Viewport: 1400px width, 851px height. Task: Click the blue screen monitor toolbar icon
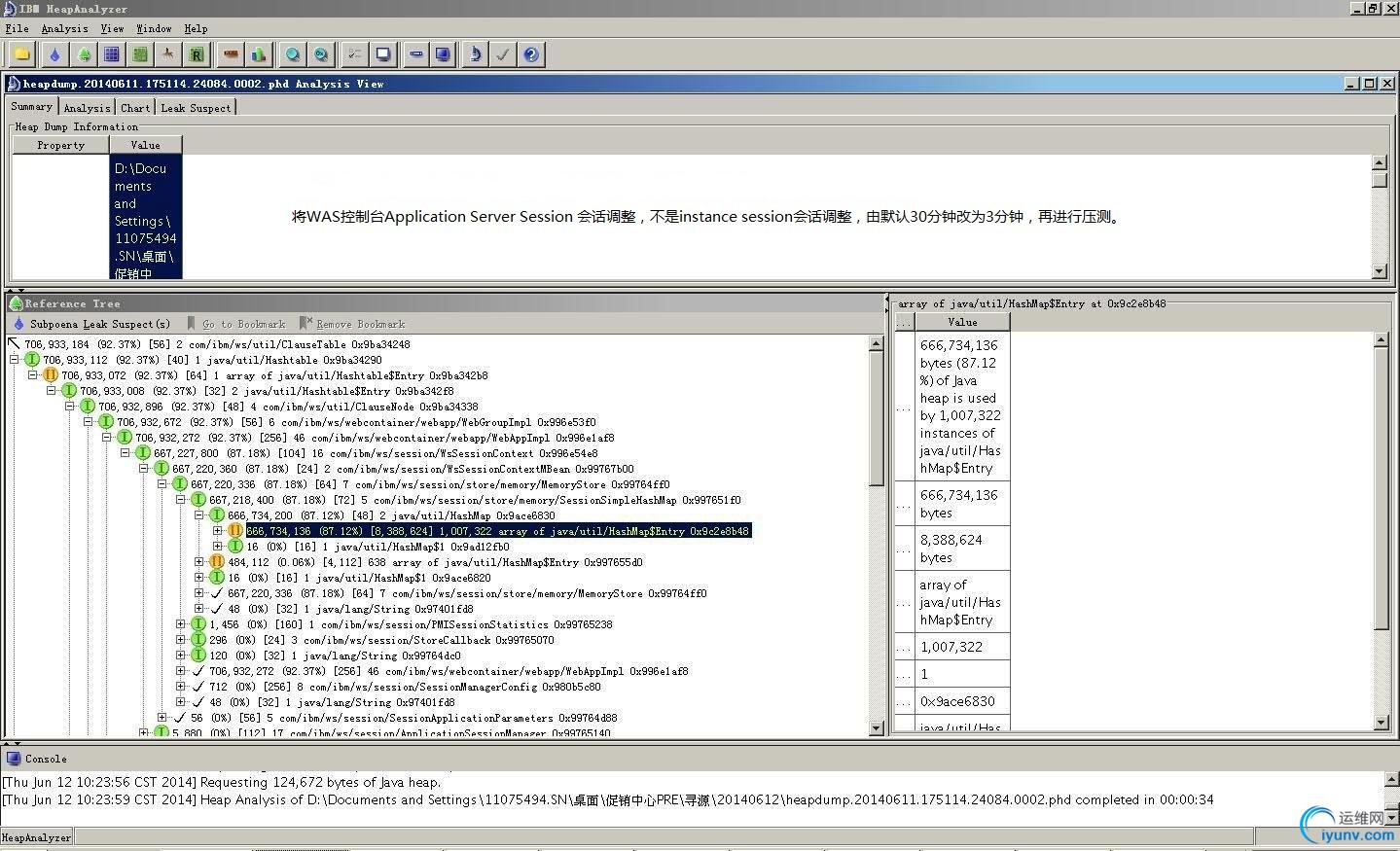click(444, 54)
